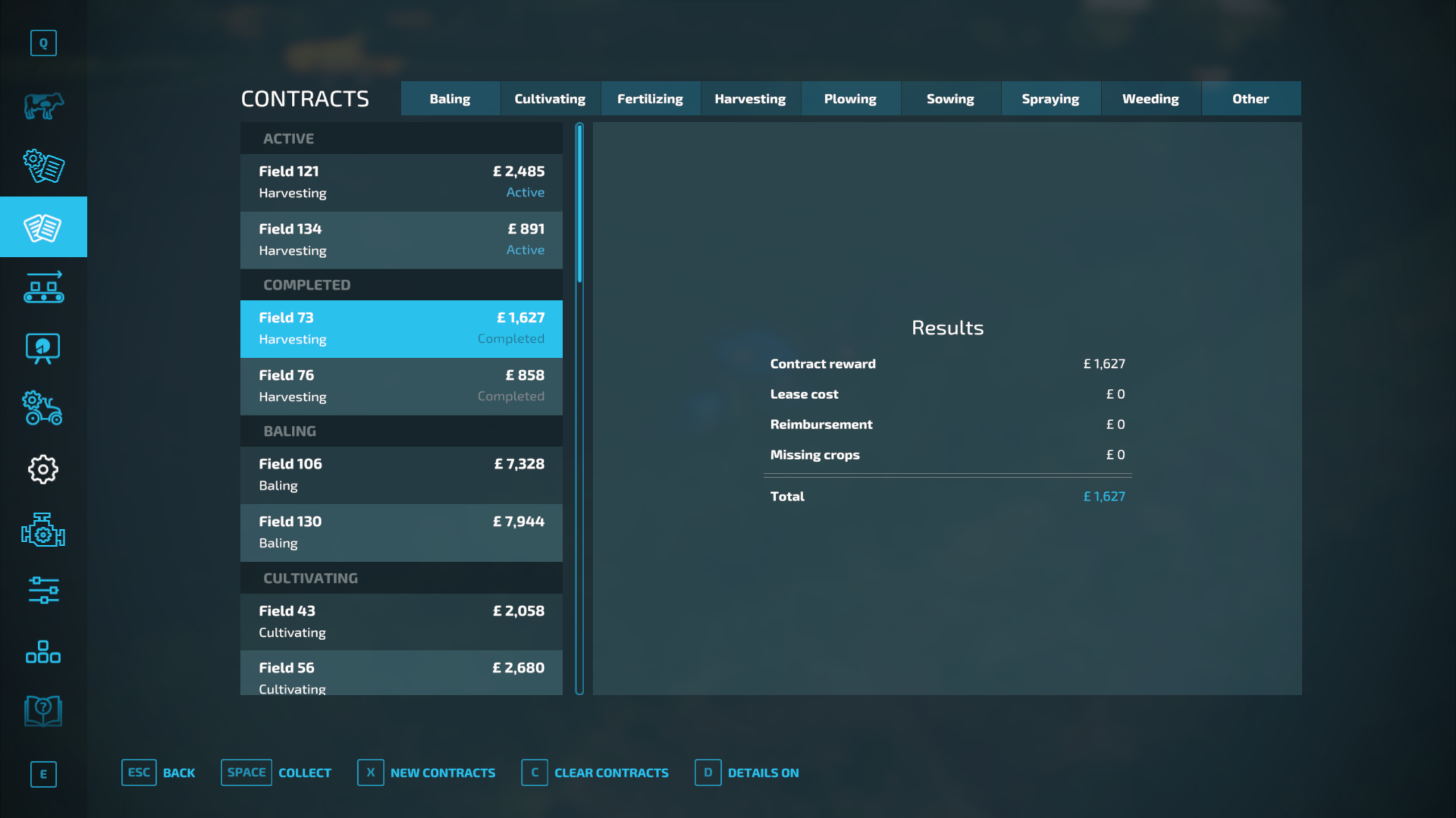
Task: Select active Field 121 Harvesting contract
Action: click(401, 182)
